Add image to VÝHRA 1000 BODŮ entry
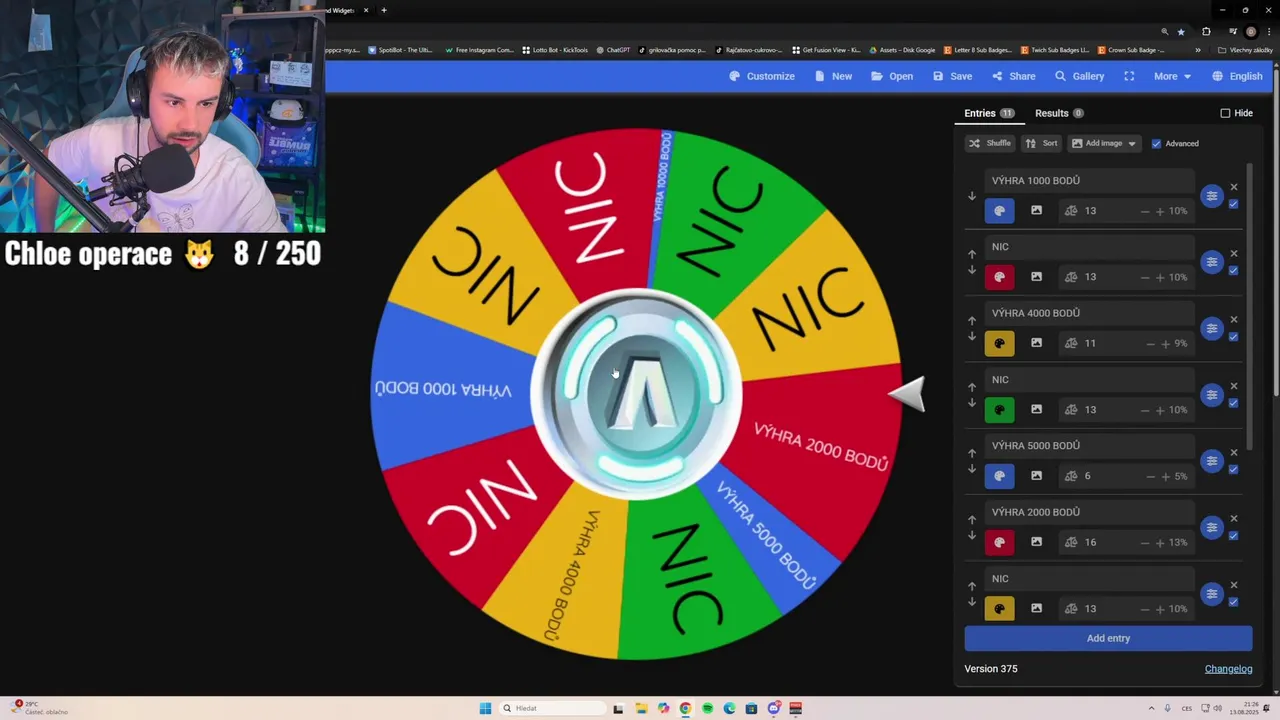Image resolution: width=1280 pixels, height=720 pixels. 1036,211
